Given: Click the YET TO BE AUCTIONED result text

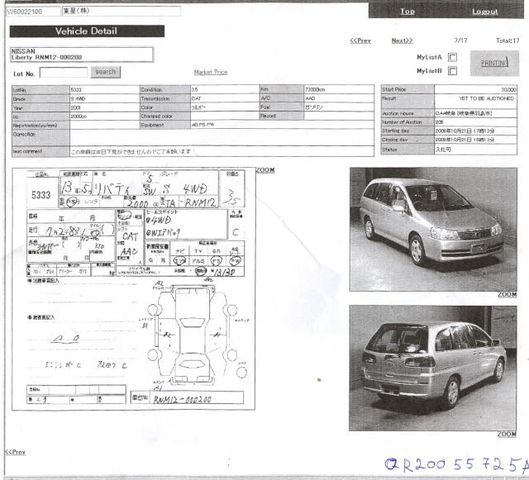Looking at the screenshot, I should [486, 98].
